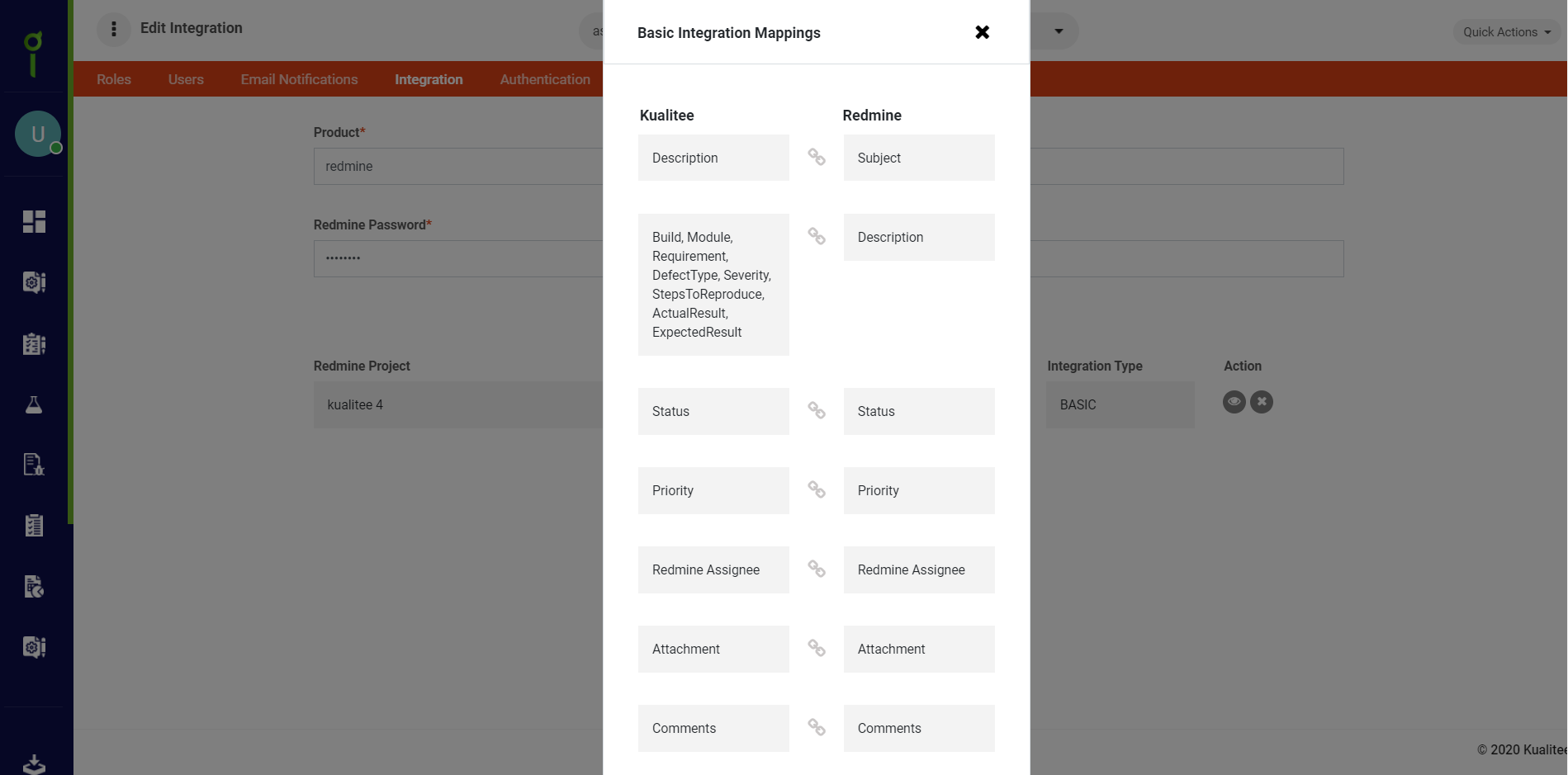This screenshot has width=1568, height=775.
Task: Click the BASIC integration type cell
Action: coord(1120,404)
